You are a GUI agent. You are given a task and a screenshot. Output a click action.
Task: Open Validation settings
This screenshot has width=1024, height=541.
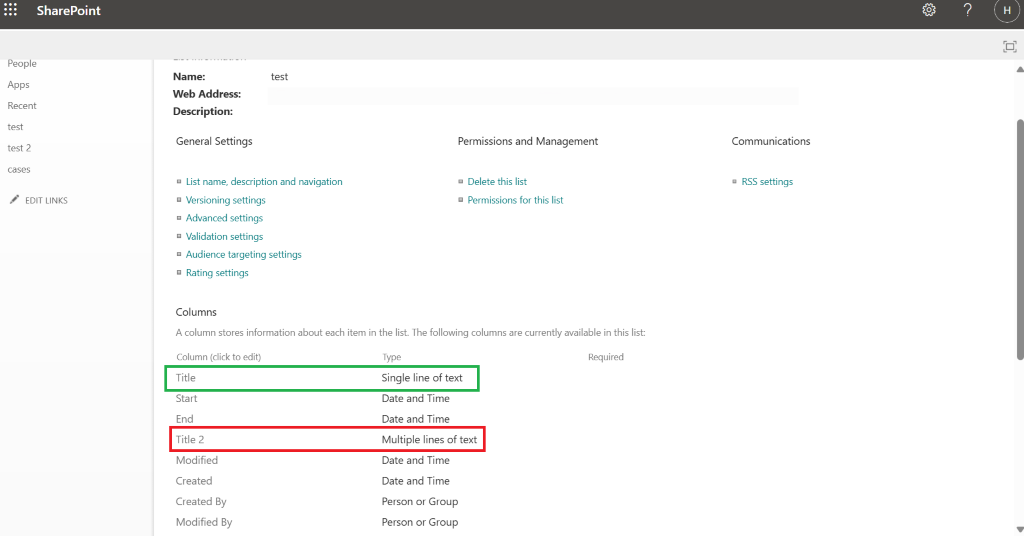224,237
